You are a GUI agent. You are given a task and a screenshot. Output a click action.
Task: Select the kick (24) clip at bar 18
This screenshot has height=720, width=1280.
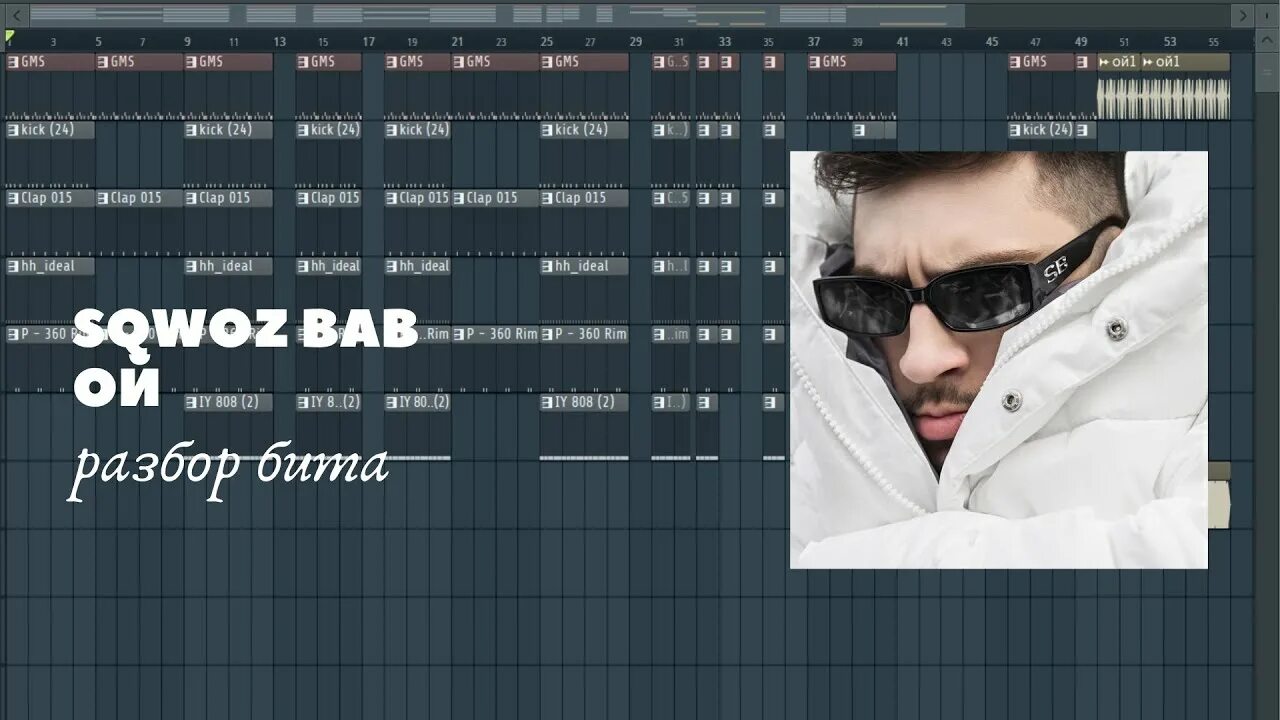pos(418,130)
